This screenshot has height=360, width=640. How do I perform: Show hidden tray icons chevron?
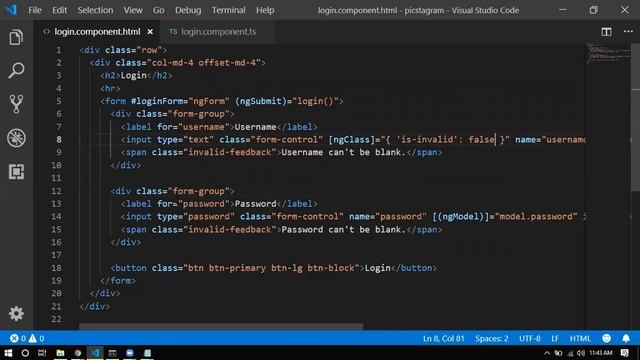547,353
